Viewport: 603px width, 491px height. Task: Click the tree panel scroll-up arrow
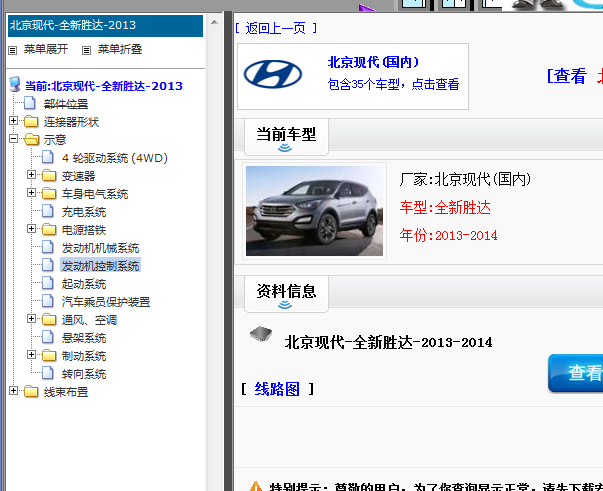pyautogui.click(x=214, y=23)
